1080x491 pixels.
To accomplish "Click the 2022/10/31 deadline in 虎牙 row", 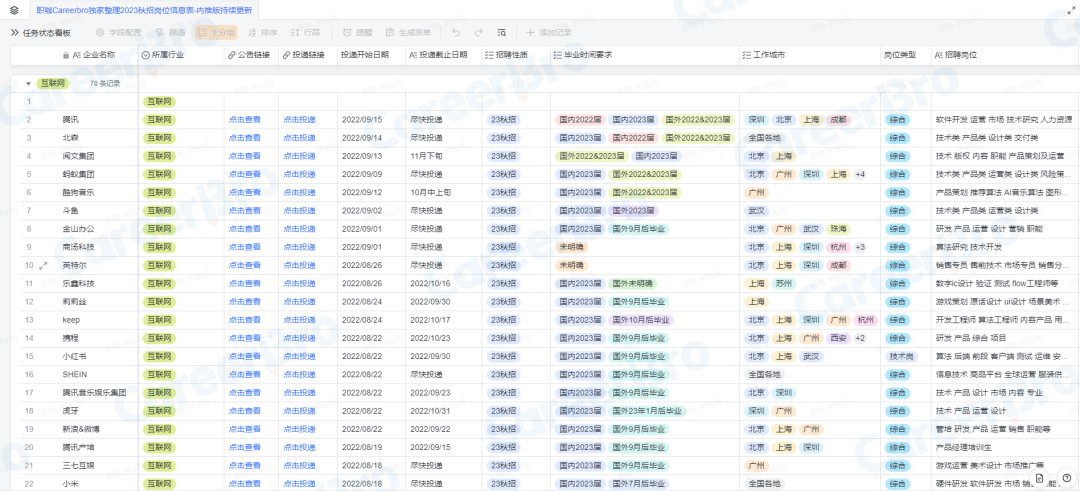I will 444,411.
